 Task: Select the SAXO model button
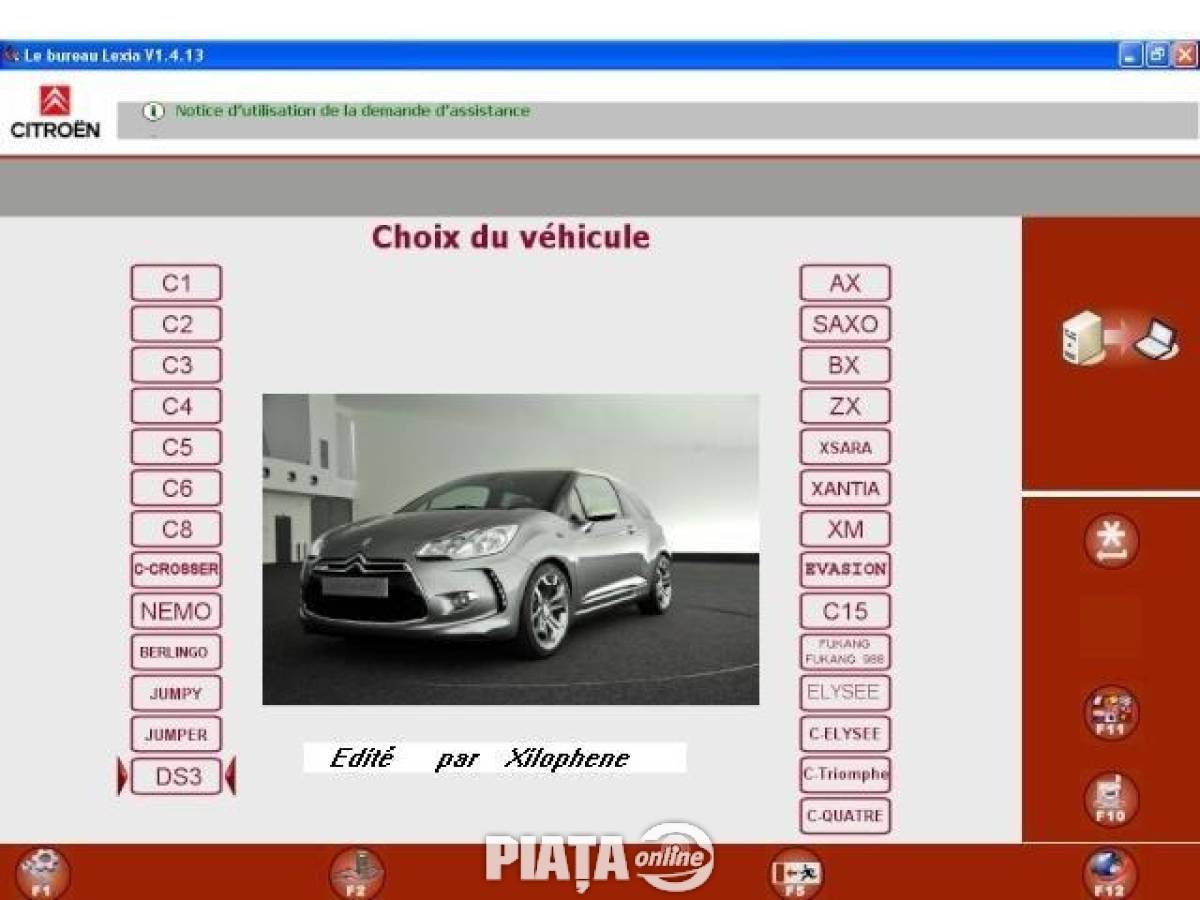[x=845, y=324]
